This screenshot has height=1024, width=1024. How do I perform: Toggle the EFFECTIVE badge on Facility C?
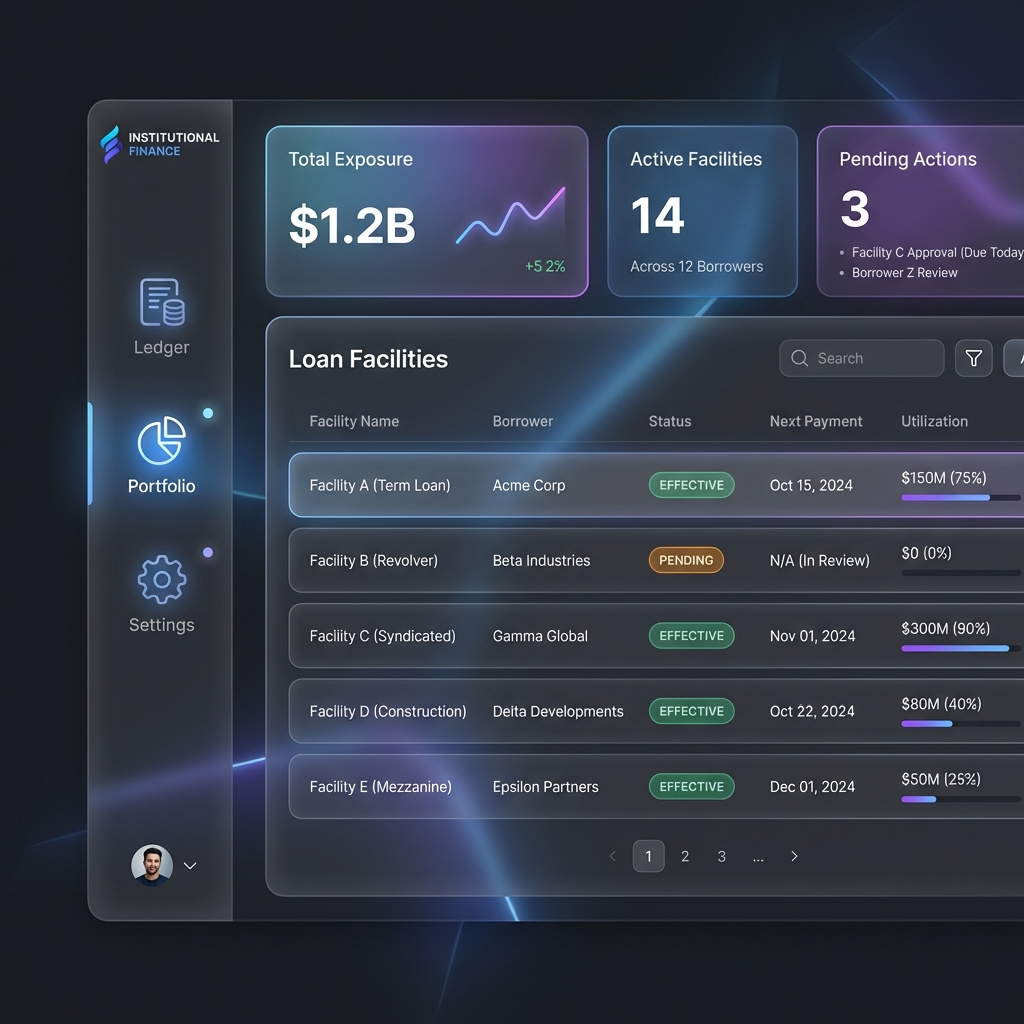691,635
